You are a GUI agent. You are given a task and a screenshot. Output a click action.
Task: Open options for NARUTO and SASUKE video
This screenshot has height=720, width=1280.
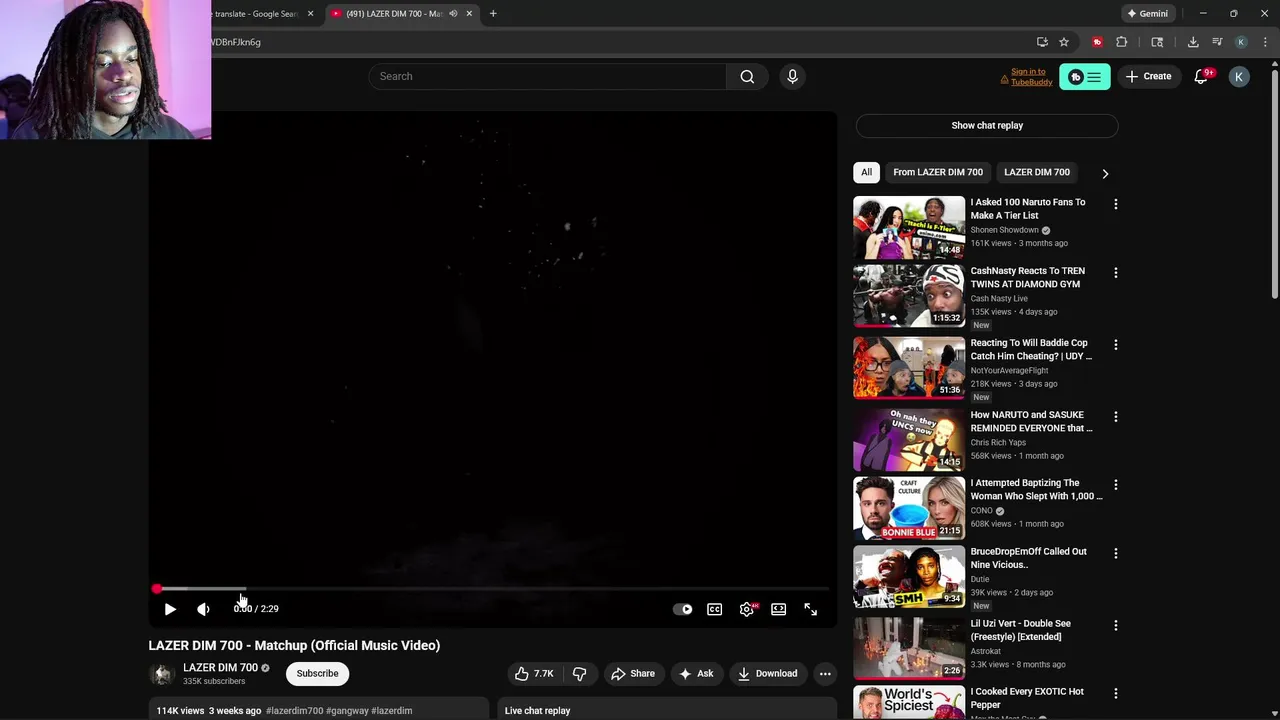tap(1116, 416)
